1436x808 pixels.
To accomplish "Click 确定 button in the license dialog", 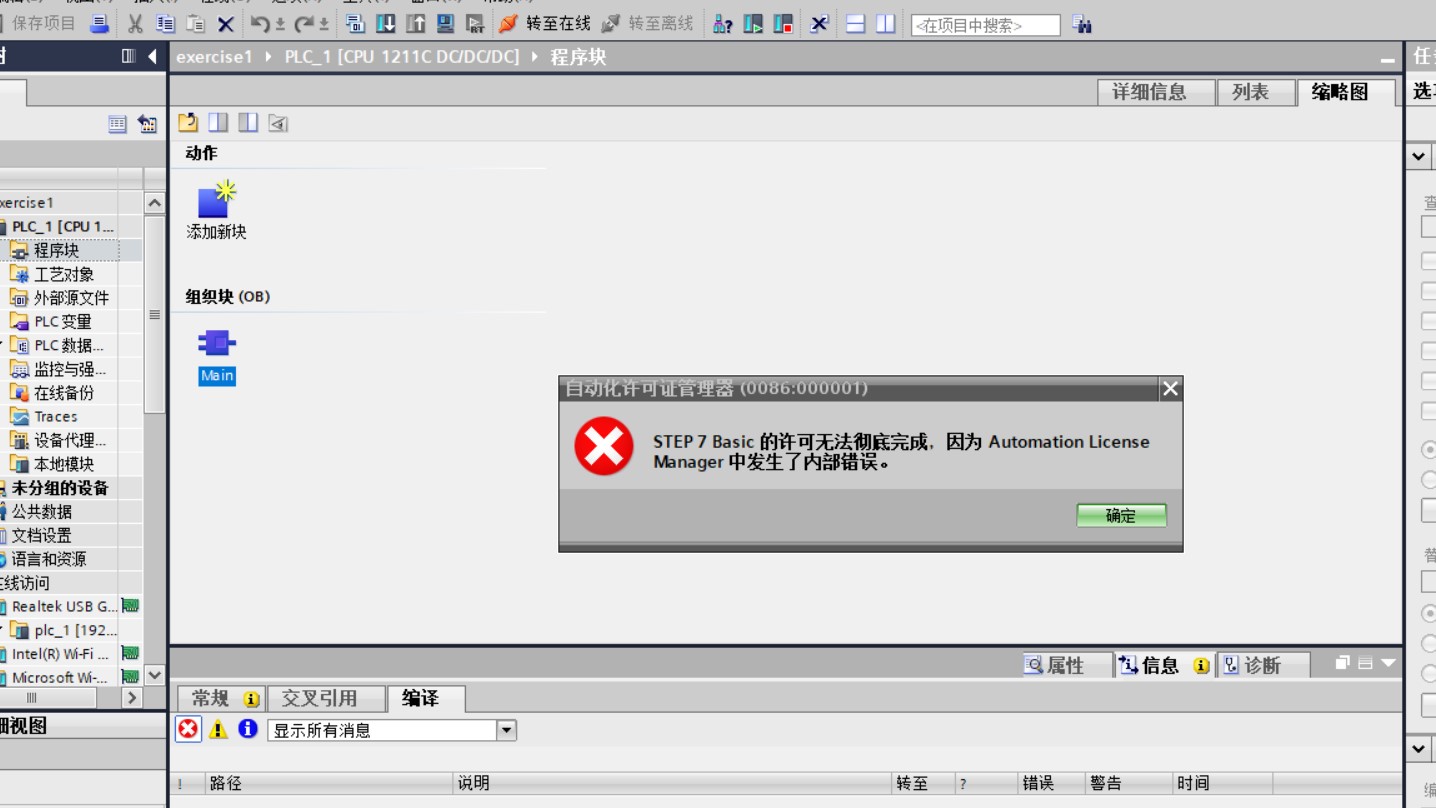I will 1120,515.
